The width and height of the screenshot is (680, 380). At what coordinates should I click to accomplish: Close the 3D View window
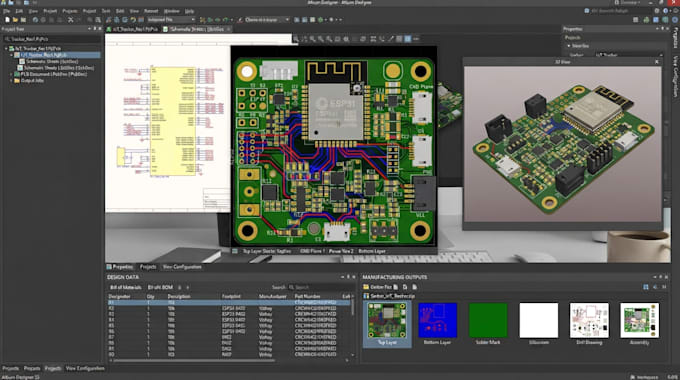pos(657,62)
